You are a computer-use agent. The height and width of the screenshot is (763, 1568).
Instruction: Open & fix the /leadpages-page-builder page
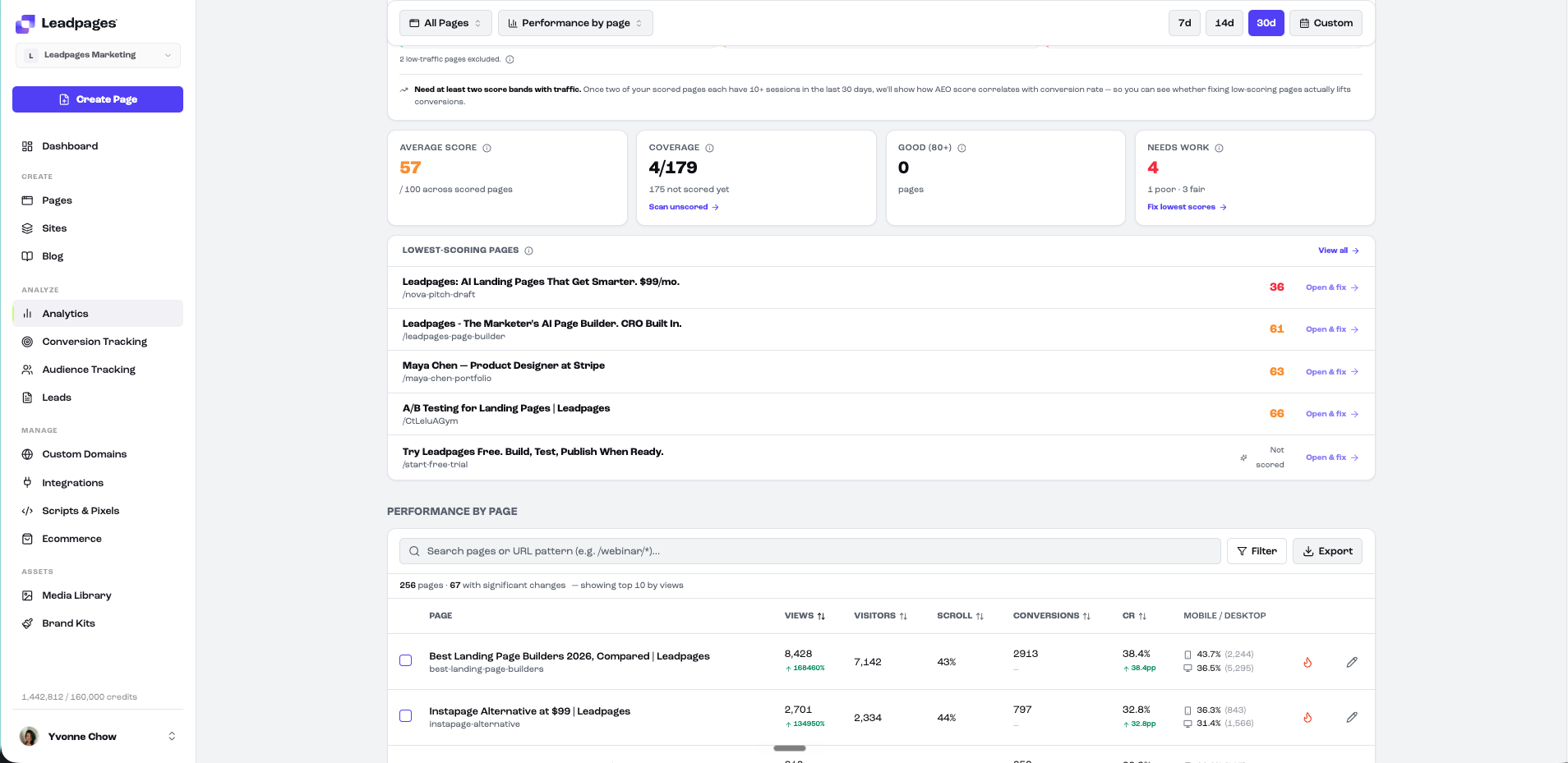(x=1332, y=329)
